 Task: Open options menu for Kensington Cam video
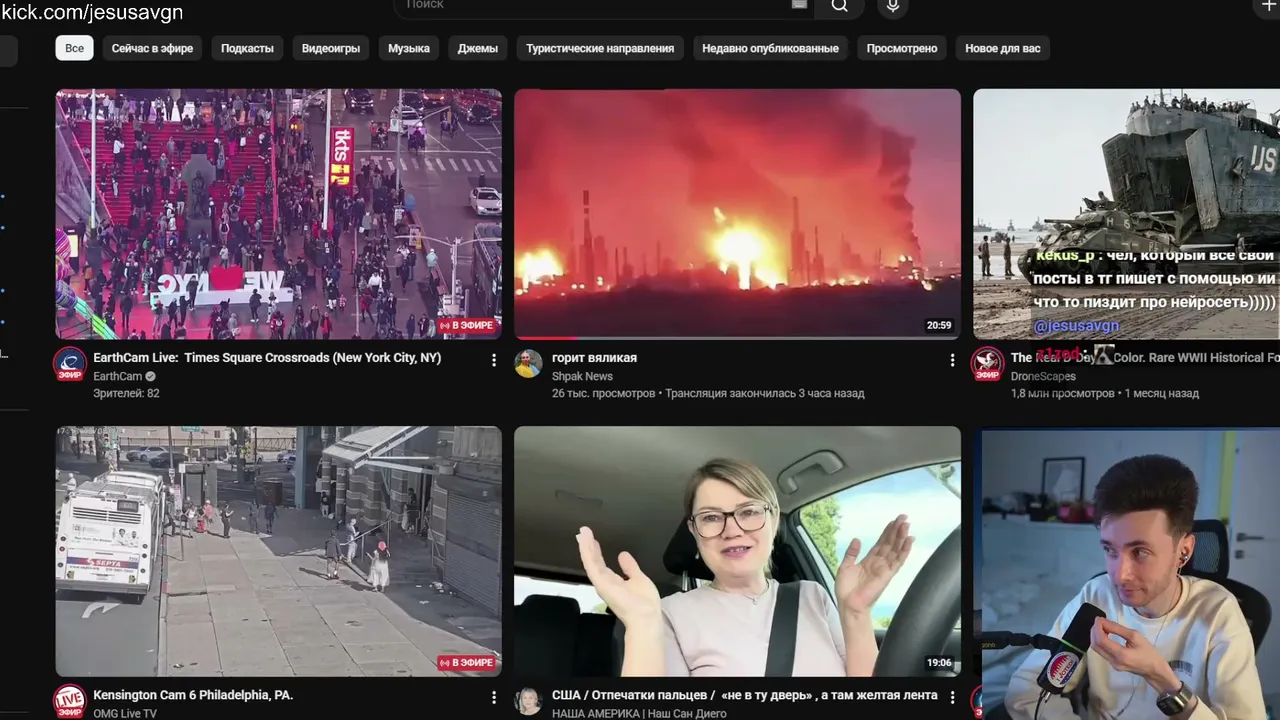(493, 697)
